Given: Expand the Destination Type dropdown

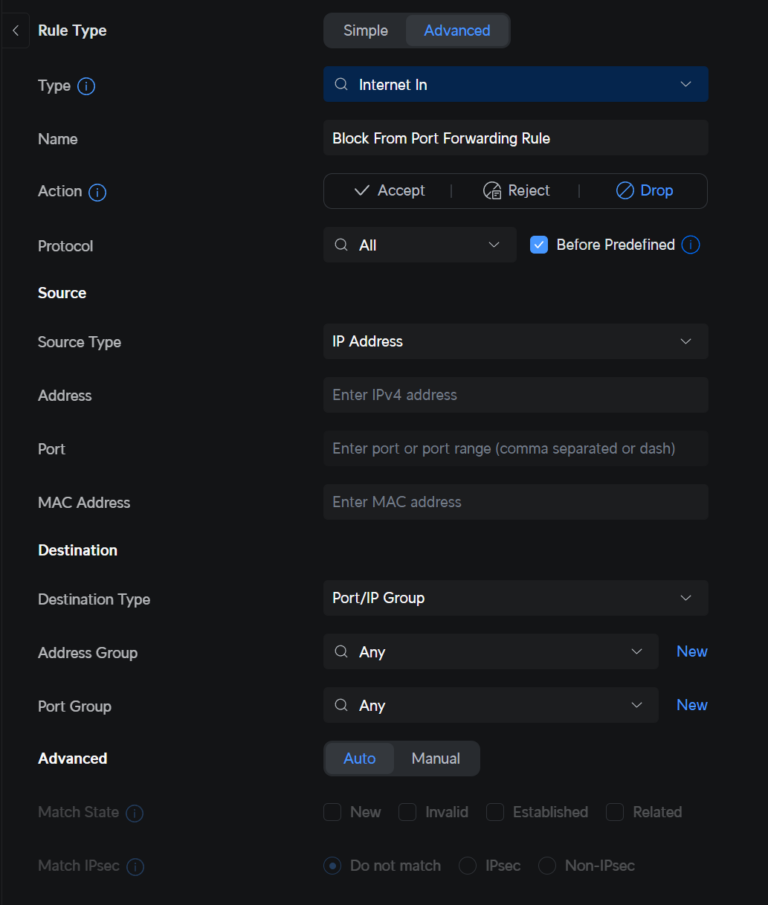Looking at the screenshot, I should [x=515, y=598].
